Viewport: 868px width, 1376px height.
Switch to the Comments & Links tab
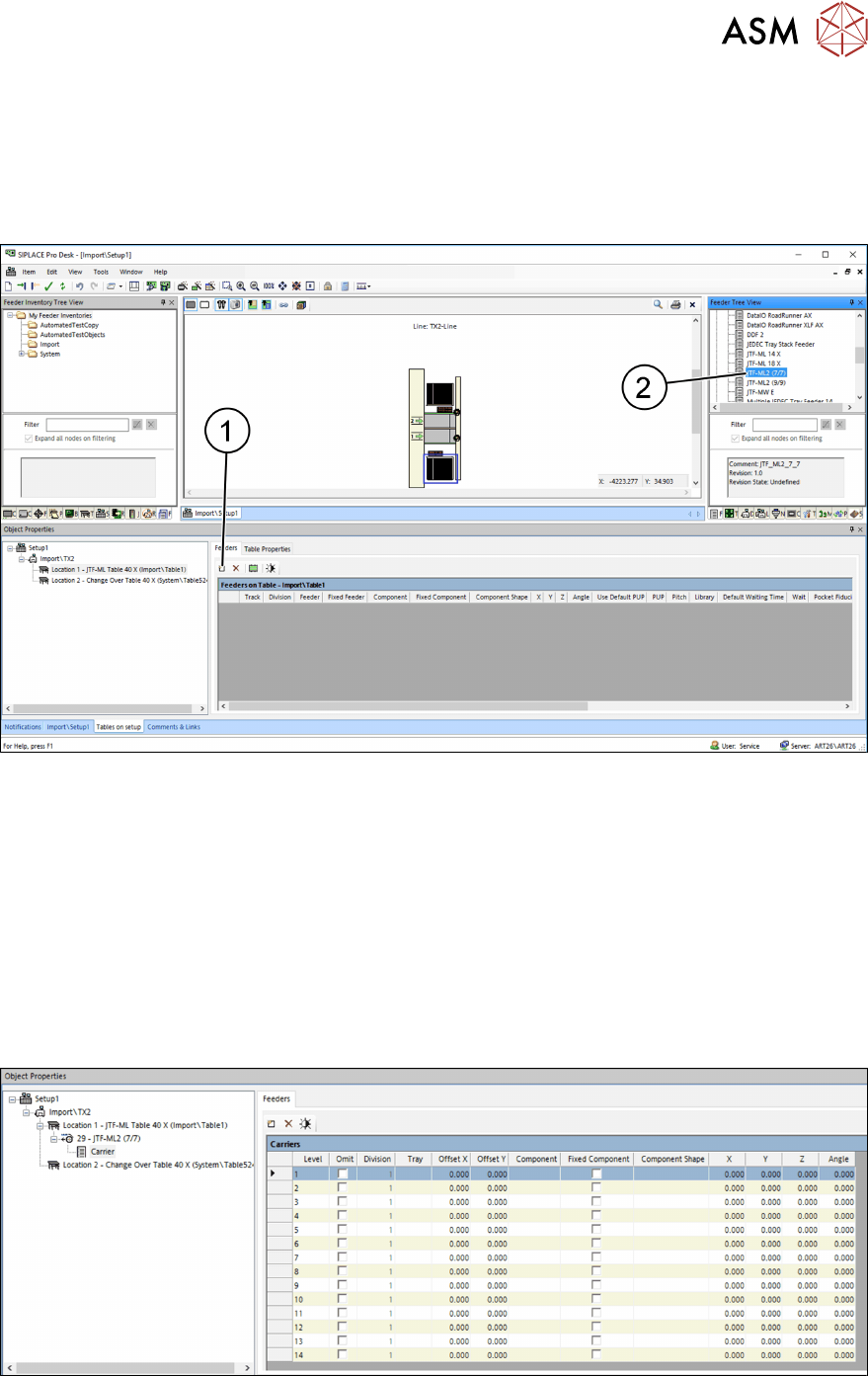pyautogui.click(x=174, y=727)
